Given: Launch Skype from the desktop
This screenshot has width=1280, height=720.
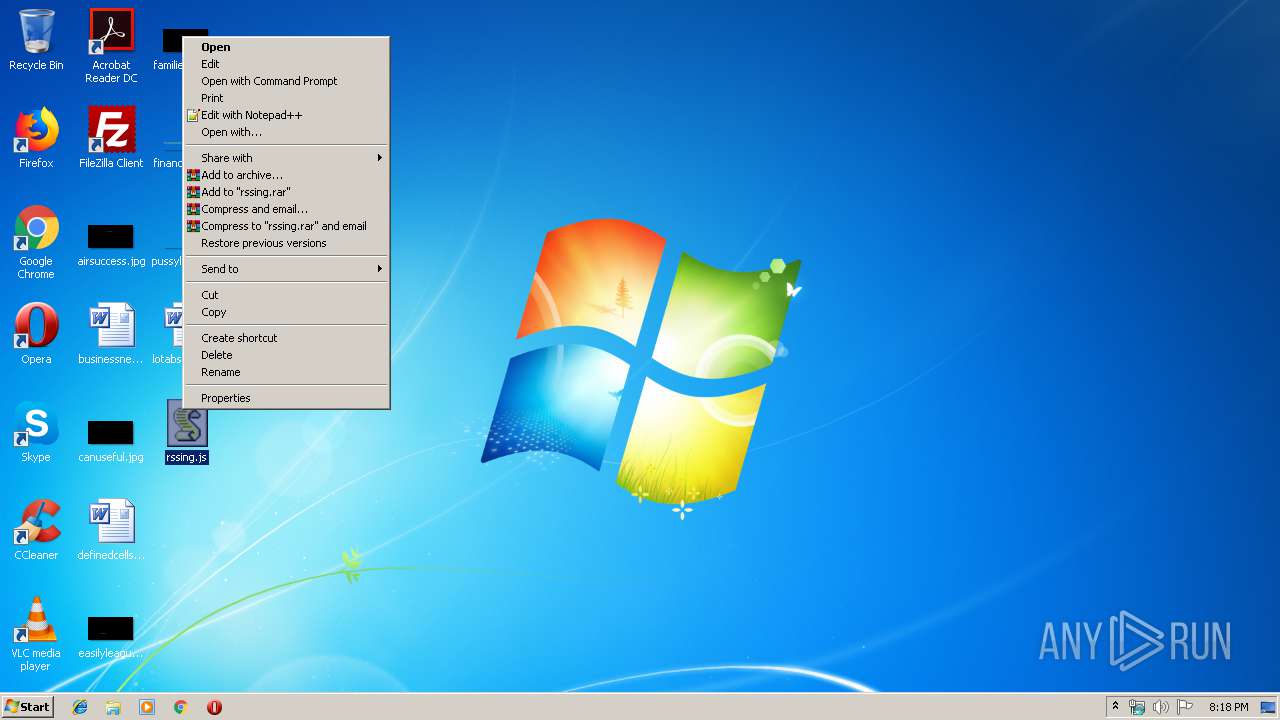Looking at the screenshot, I should click(x=36, y=432).
